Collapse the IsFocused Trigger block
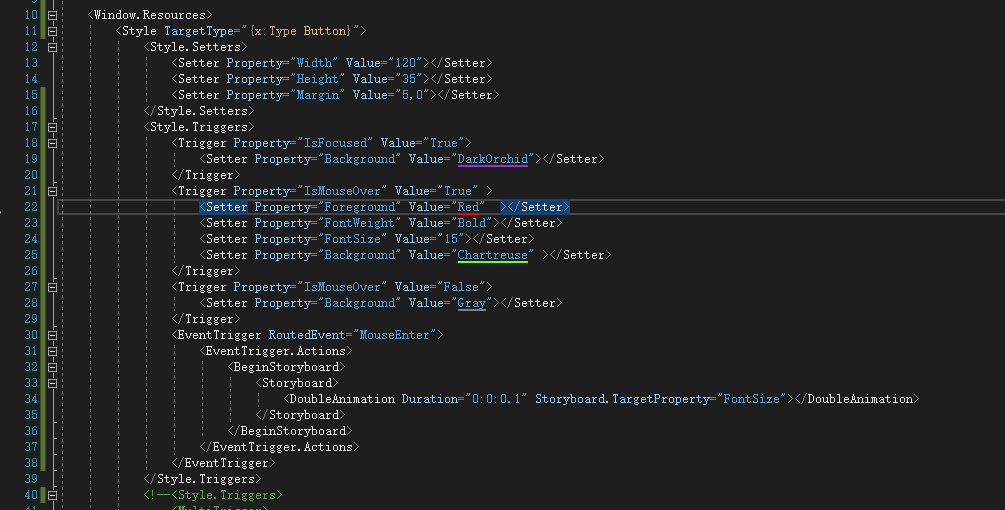This screenshot has height=510, width=1005. click(52, 143)
